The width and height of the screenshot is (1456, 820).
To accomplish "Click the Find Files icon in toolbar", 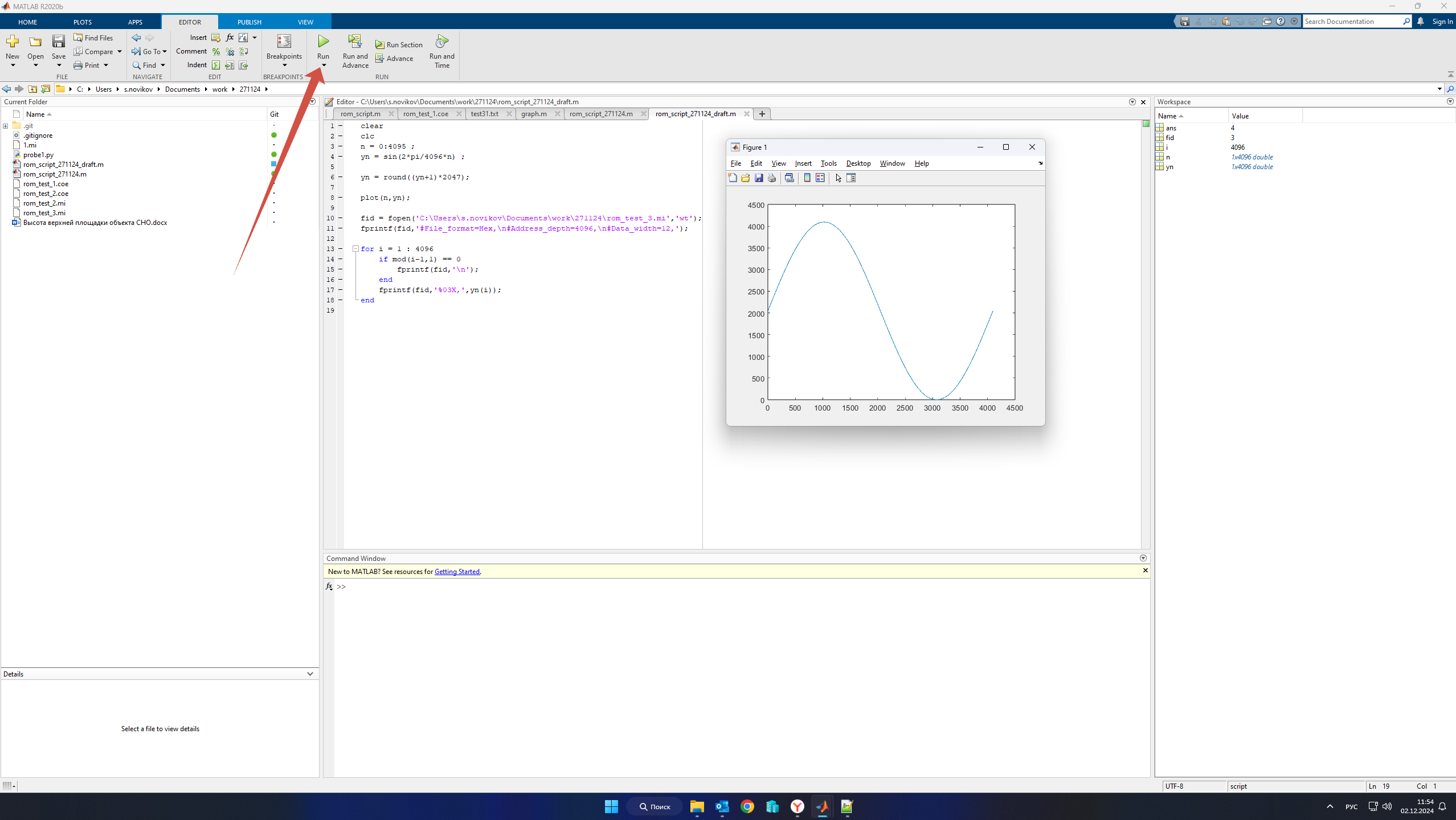I will click(95, 38).
